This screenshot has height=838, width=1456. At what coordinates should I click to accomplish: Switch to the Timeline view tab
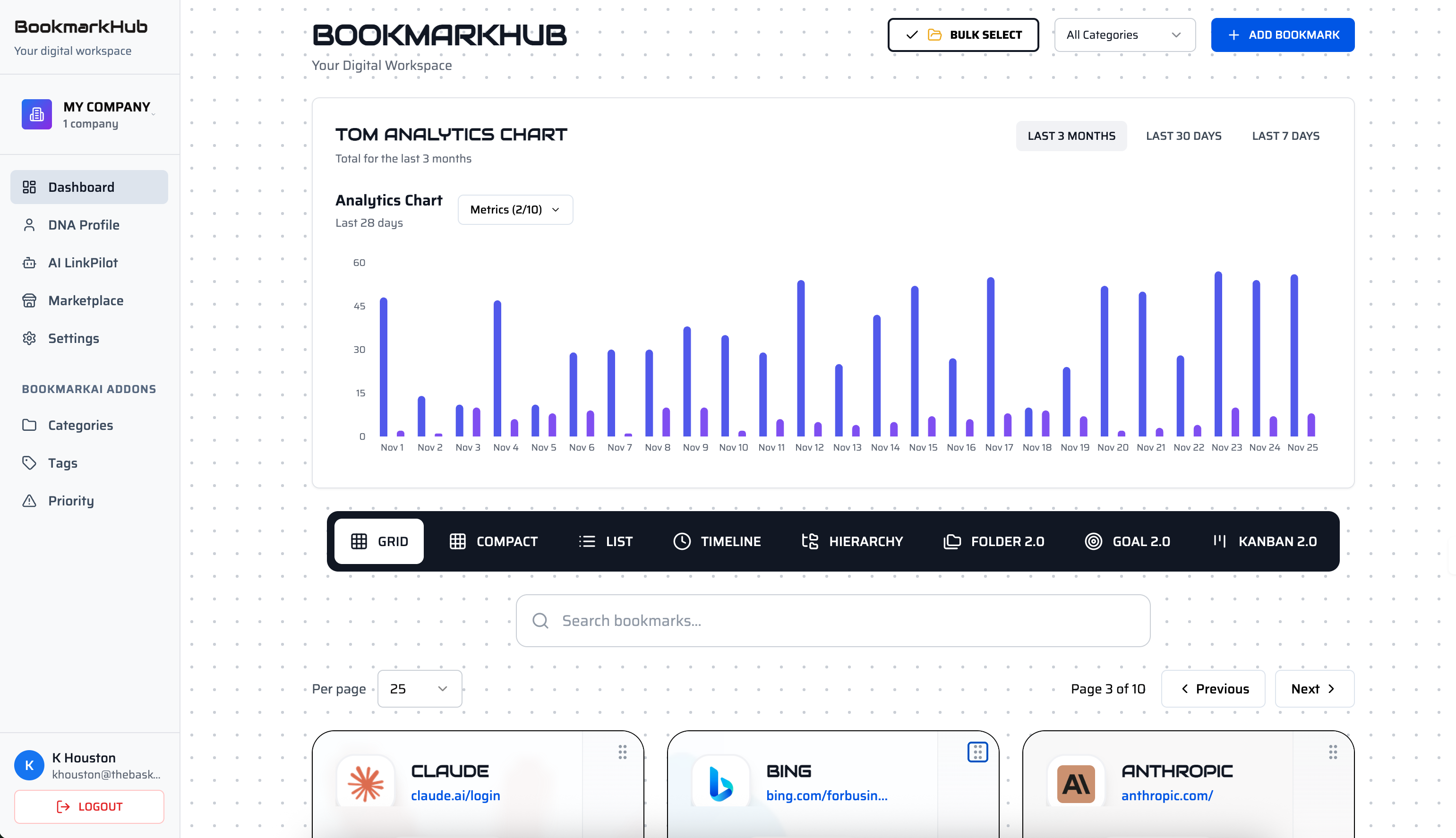click(x=717, y=541)
